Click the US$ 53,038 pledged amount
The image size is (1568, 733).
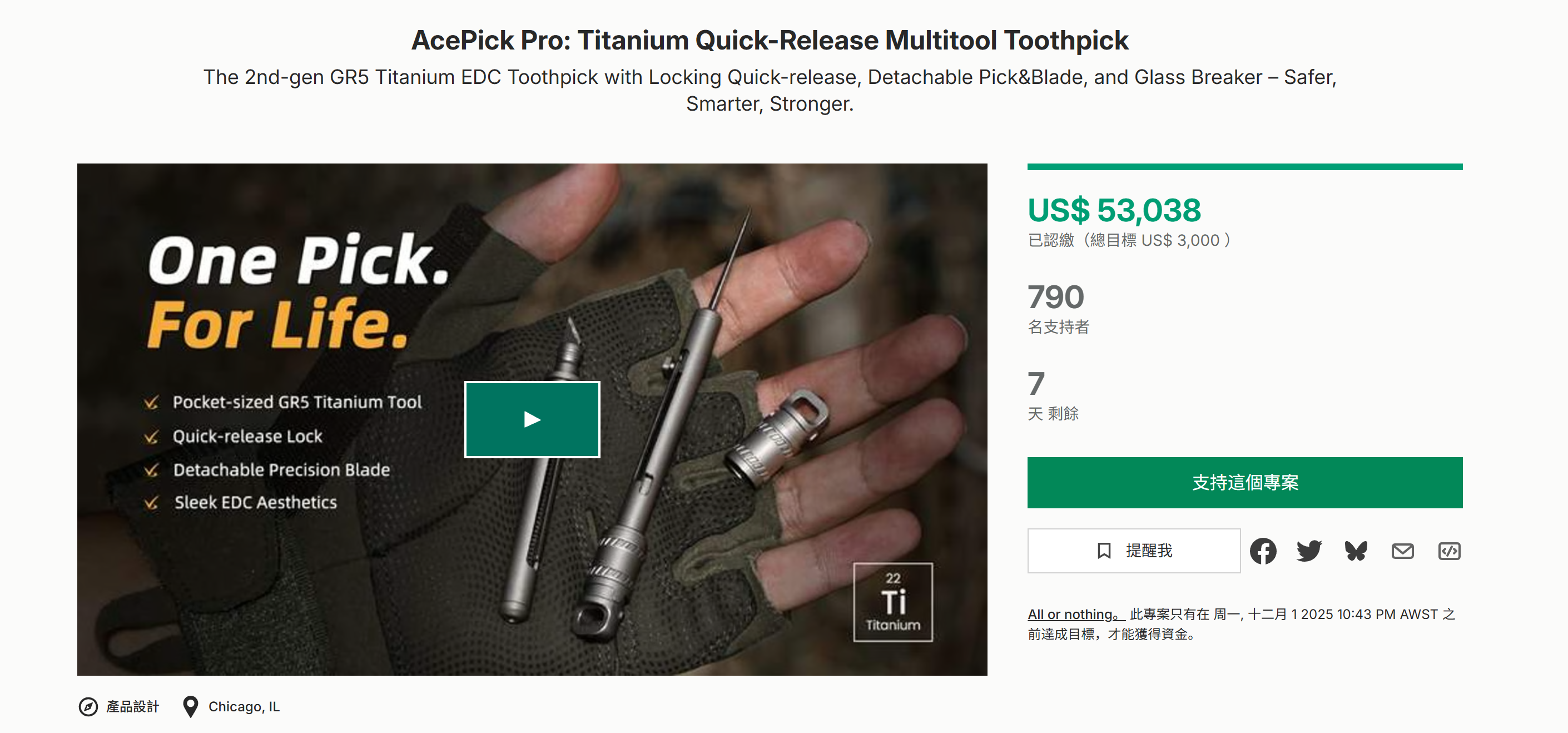1114,211
